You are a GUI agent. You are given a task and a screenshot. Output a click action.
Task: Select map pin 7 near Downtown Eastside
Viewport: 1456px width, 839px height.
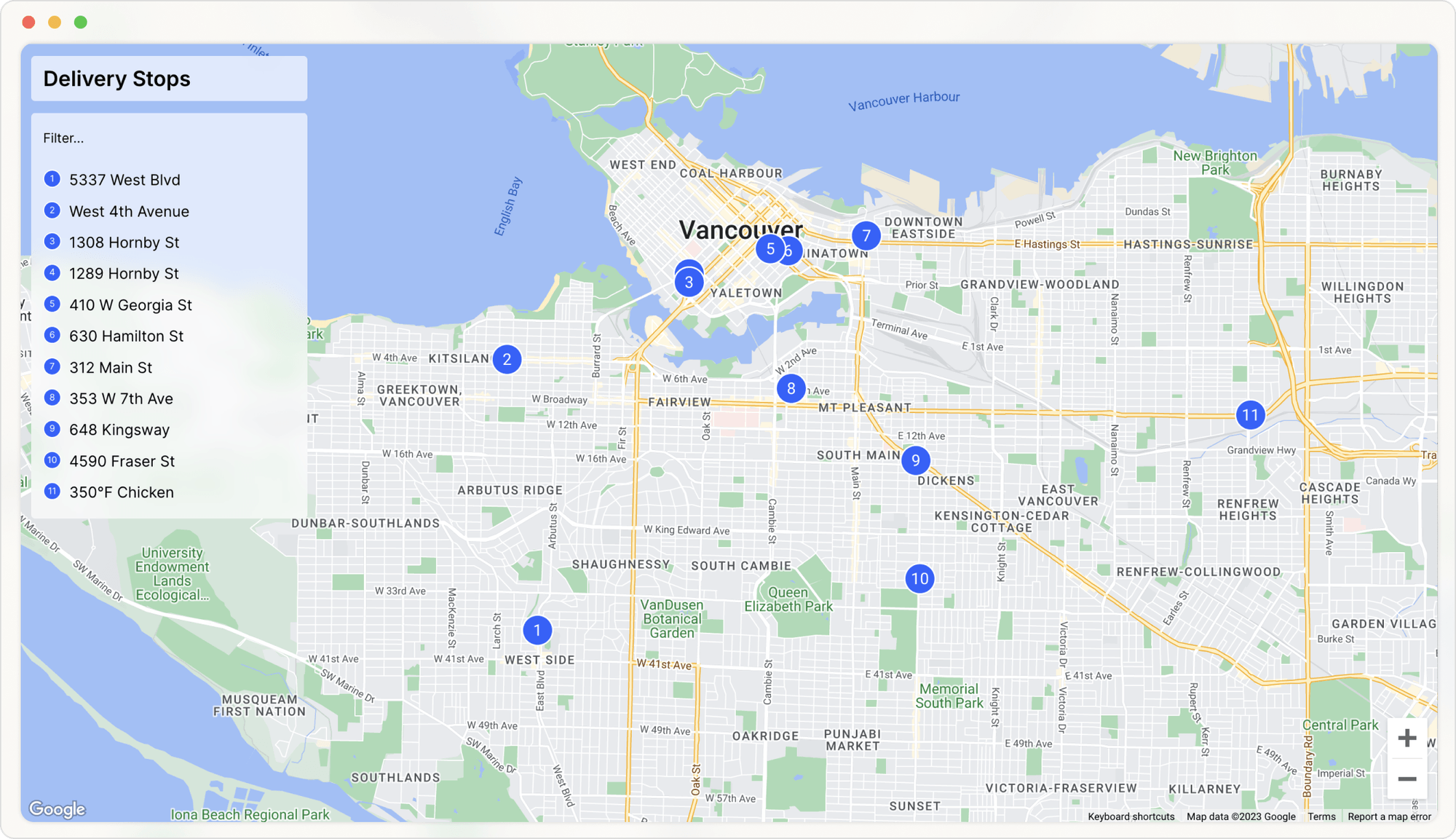click(x=866, y=235)
